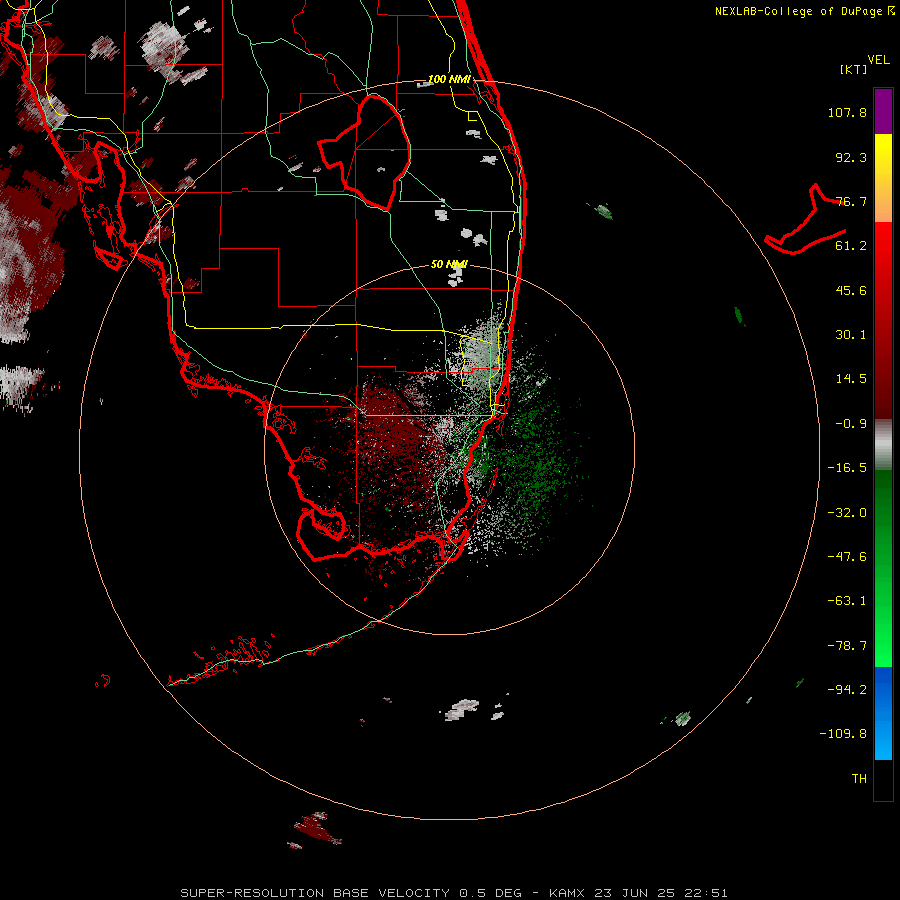Image resolution: width=900 pixels, height=900 pixels.
Task: Click the -32.0 velocity scale value
Action: pyautogui.click(x=847, y=513)
